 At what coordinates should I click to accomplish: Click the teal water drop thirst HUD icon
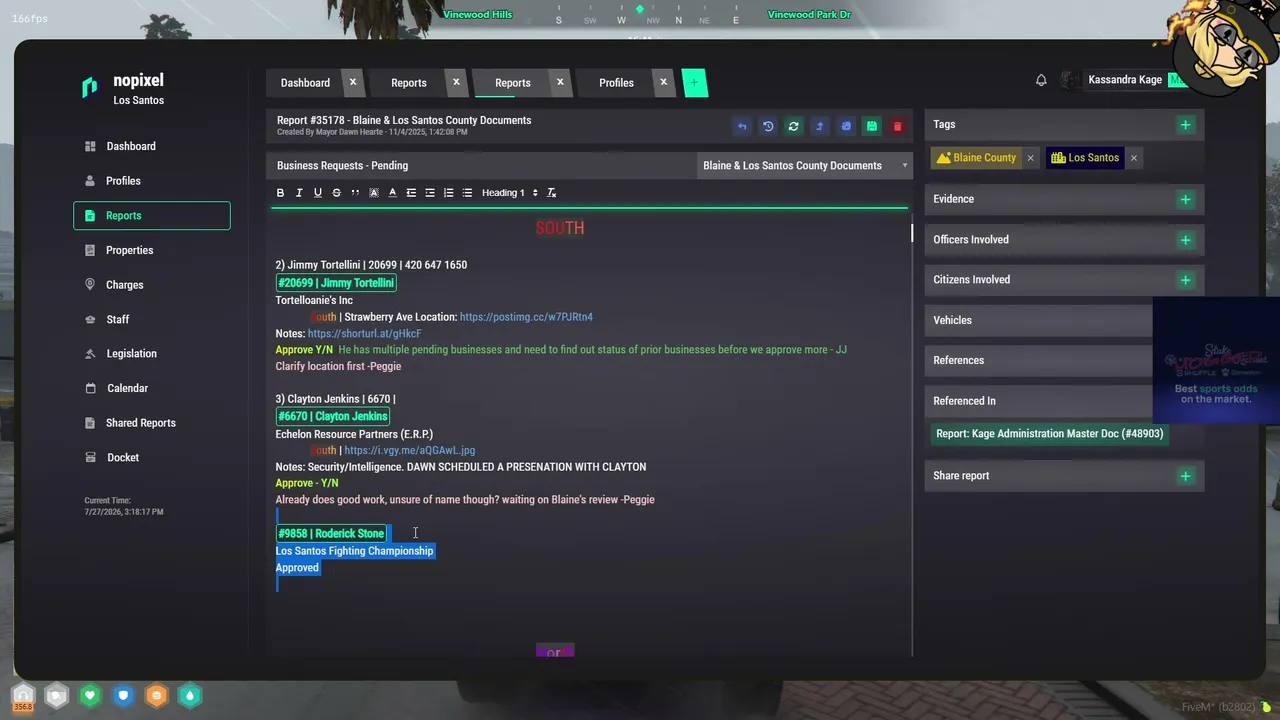point(190,695)
